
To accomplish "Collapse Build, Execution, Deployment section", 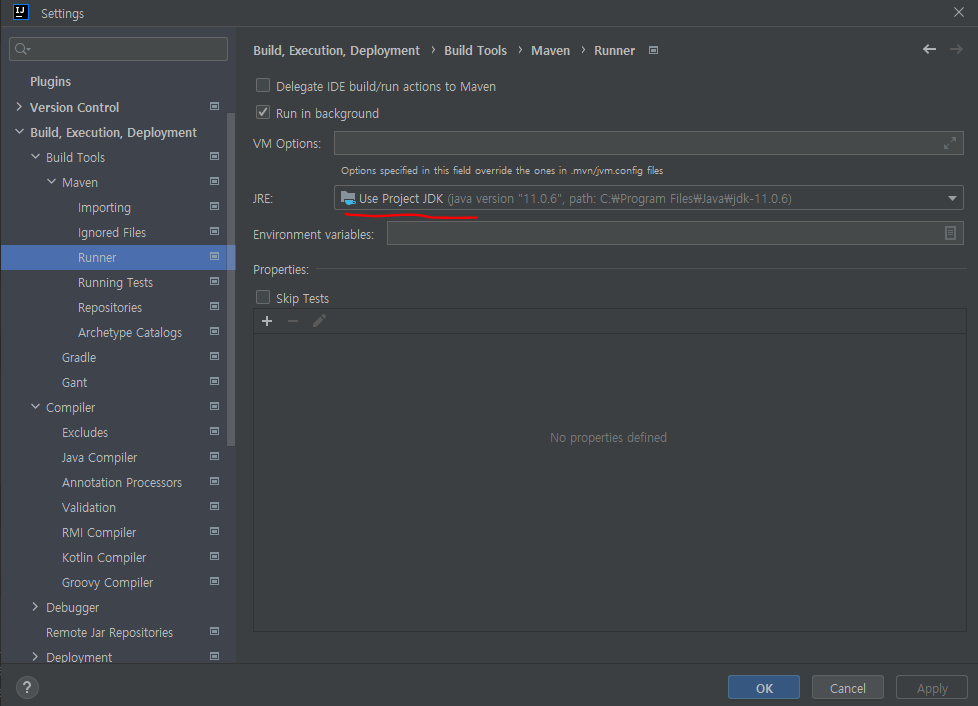I will (19, 132).
